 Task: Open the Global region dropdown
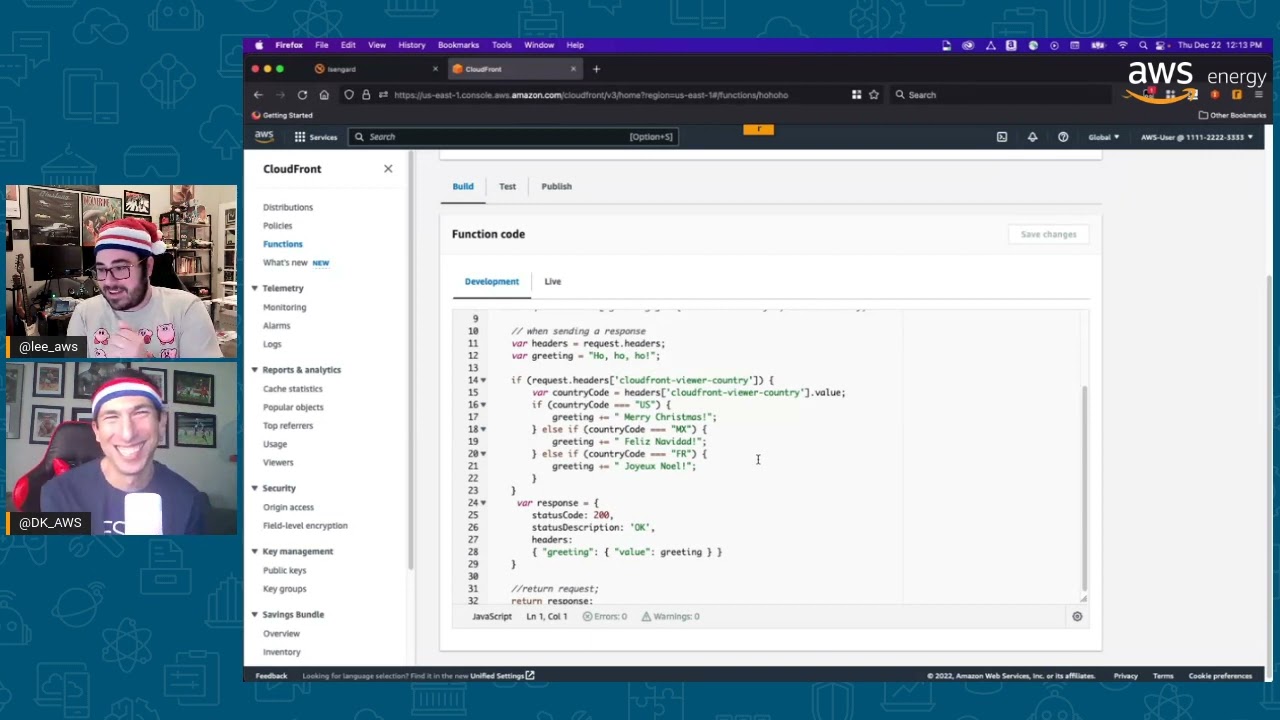click(x=1103, y=137)
